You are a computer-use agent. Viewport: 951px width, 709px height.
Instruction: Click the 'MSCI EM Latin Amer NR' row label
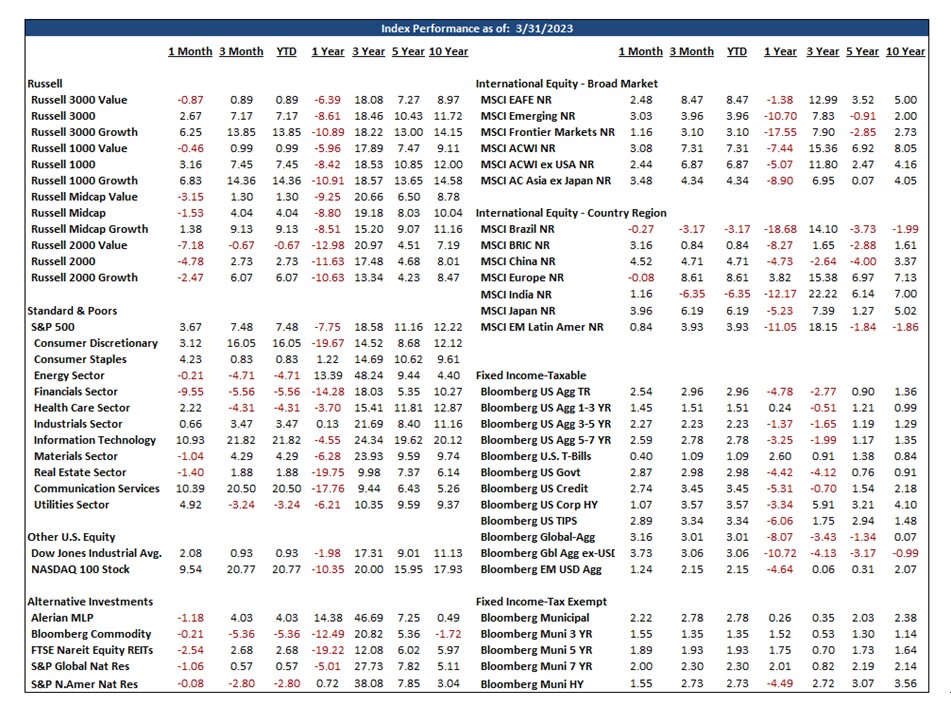[x=542, y=327]
